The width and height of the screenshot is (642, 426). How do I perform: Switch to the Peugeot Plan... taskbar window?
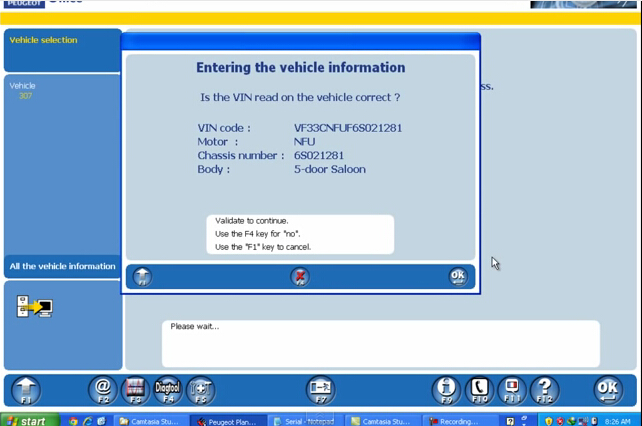click(228, 421)
